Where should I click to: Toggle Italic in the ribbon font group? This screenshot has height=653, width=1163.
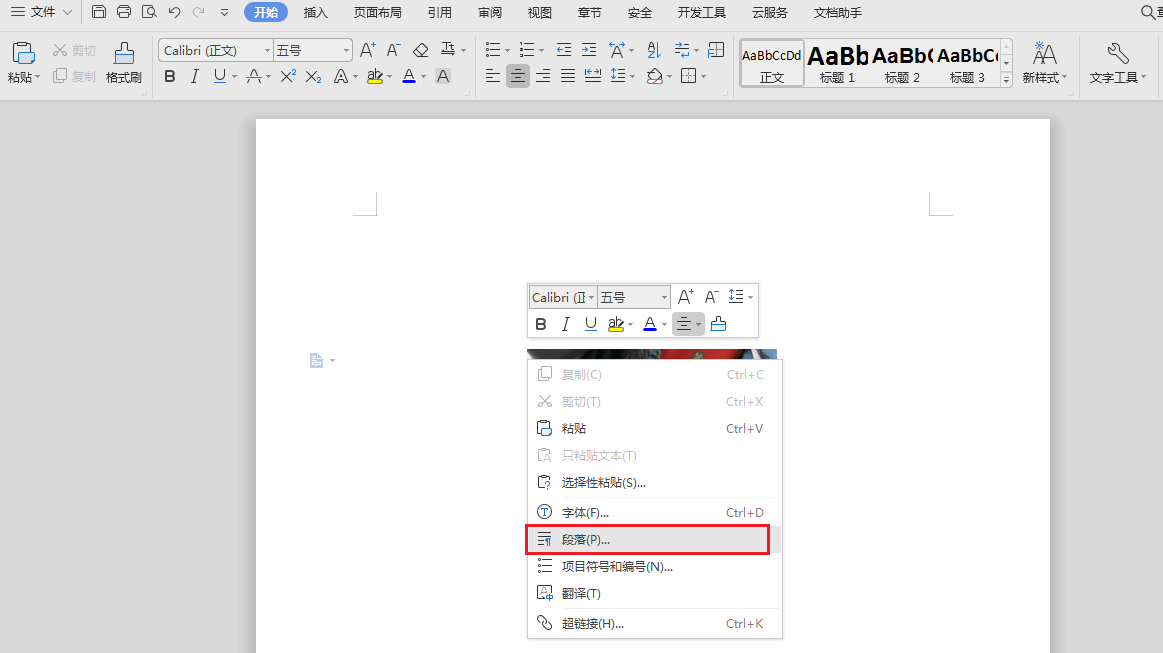pyautogui.click(x=195, y=76)
